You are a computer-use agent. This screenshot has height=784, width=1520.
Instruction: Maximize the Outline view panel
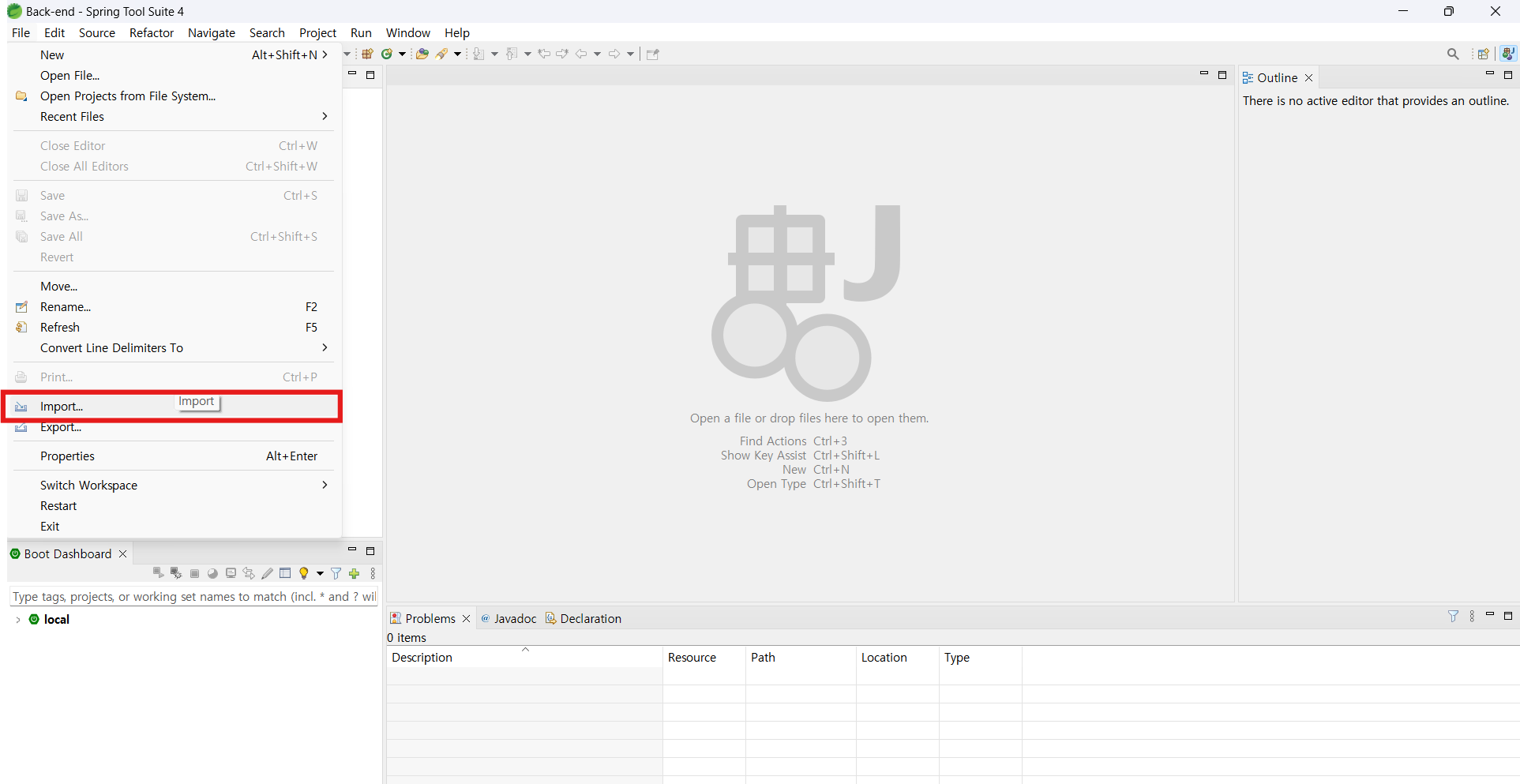pyautogui.click(x=1508, y=75)
